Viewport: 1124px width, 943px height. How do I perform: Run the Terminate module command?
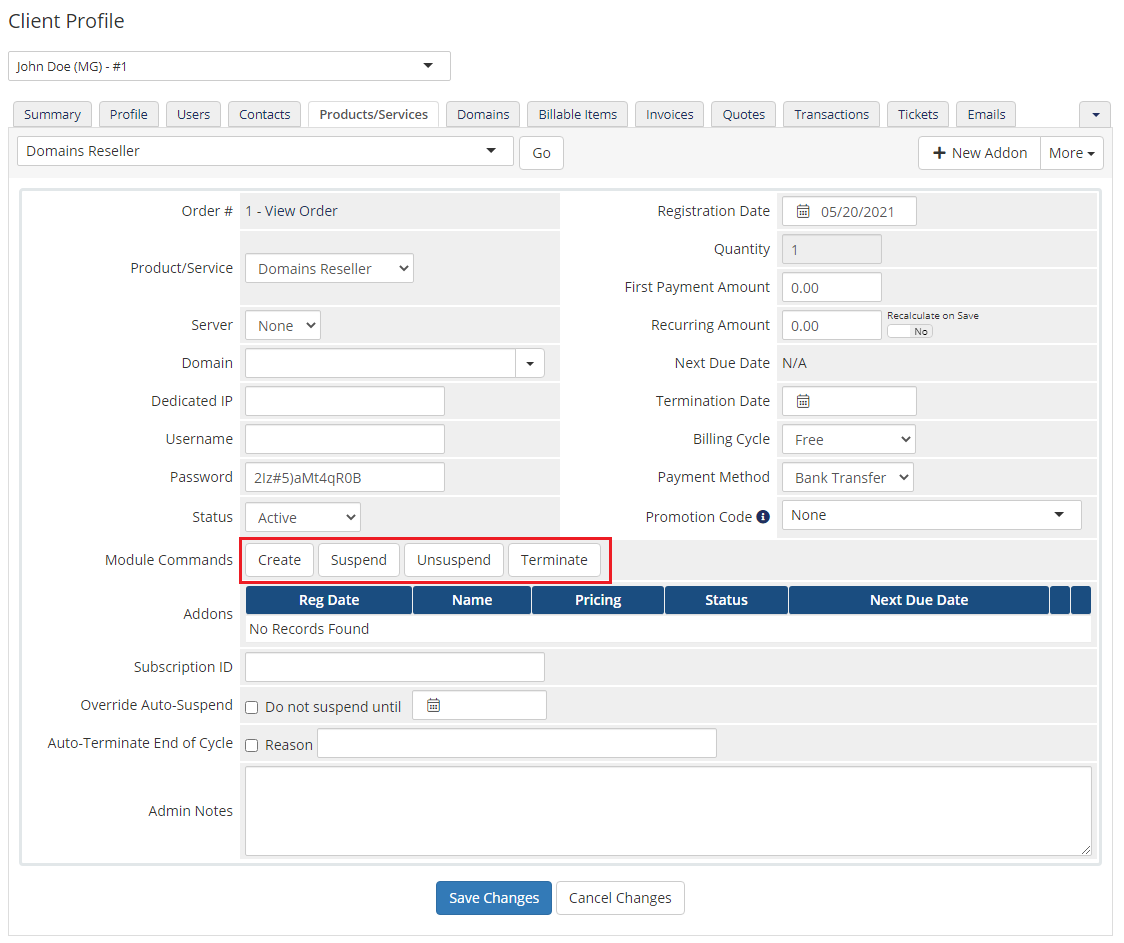pos(554,560)
